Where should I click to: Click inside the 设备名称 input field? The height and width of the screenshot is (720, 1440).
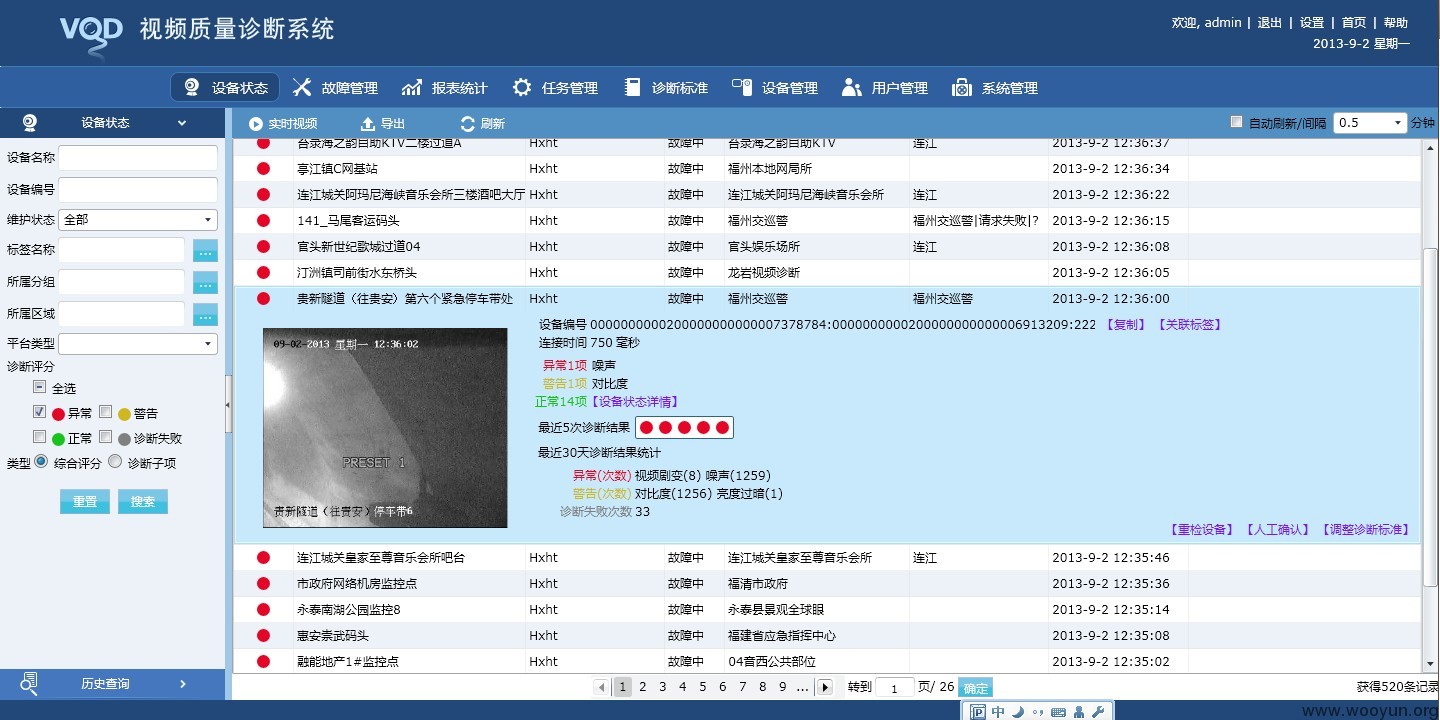pos(138,158)
